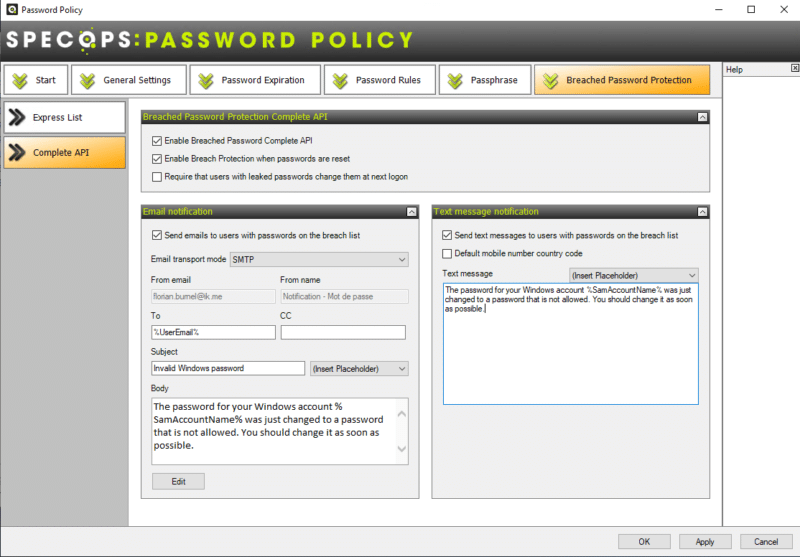Click the OK button

tap(644, 542)
